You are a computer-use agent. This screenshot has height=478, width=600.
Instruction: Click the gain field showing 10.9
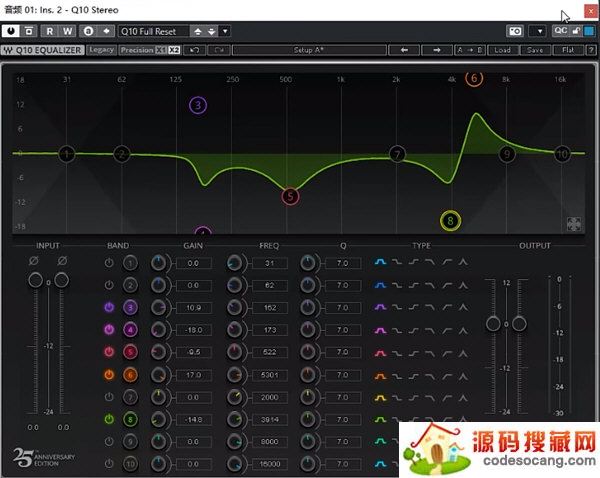(194, 308)
